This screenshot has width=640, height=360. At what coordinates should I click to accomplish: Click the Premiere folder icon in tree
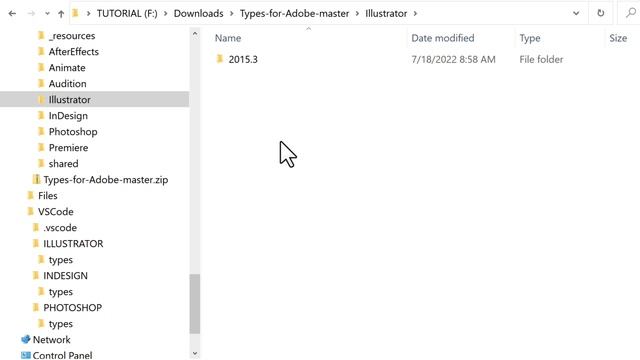(x=41, y=147)
